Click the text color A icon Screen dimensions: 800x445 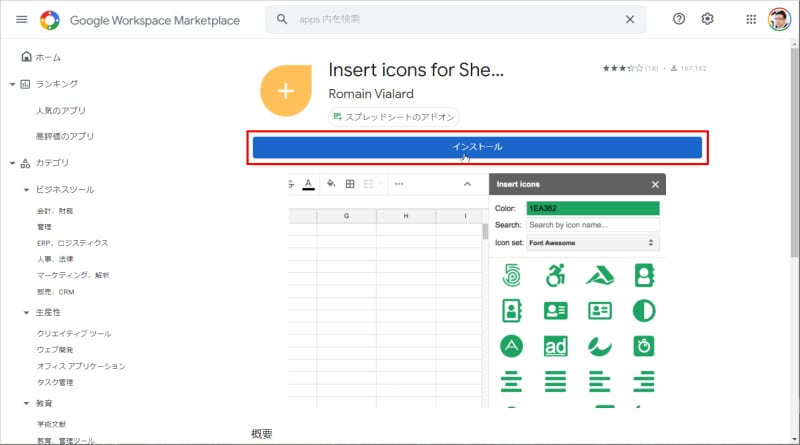click(308, 184)
